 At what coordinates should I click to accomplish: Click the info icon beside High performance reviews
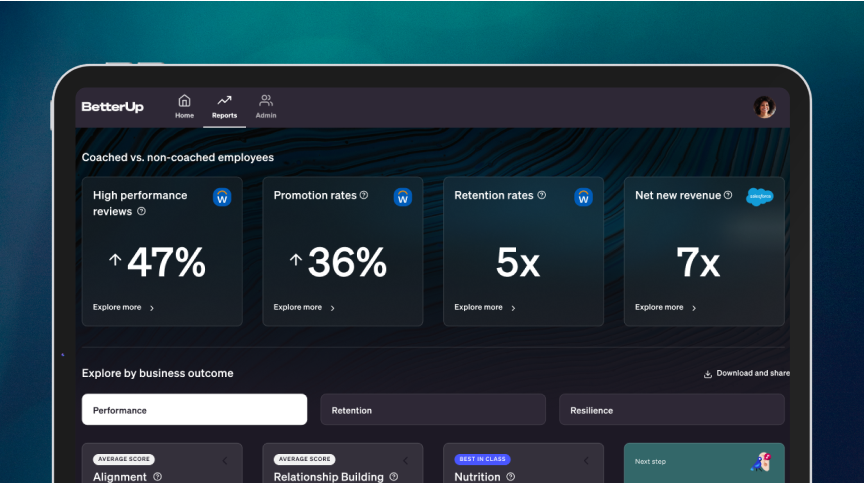tap(141, 211)
